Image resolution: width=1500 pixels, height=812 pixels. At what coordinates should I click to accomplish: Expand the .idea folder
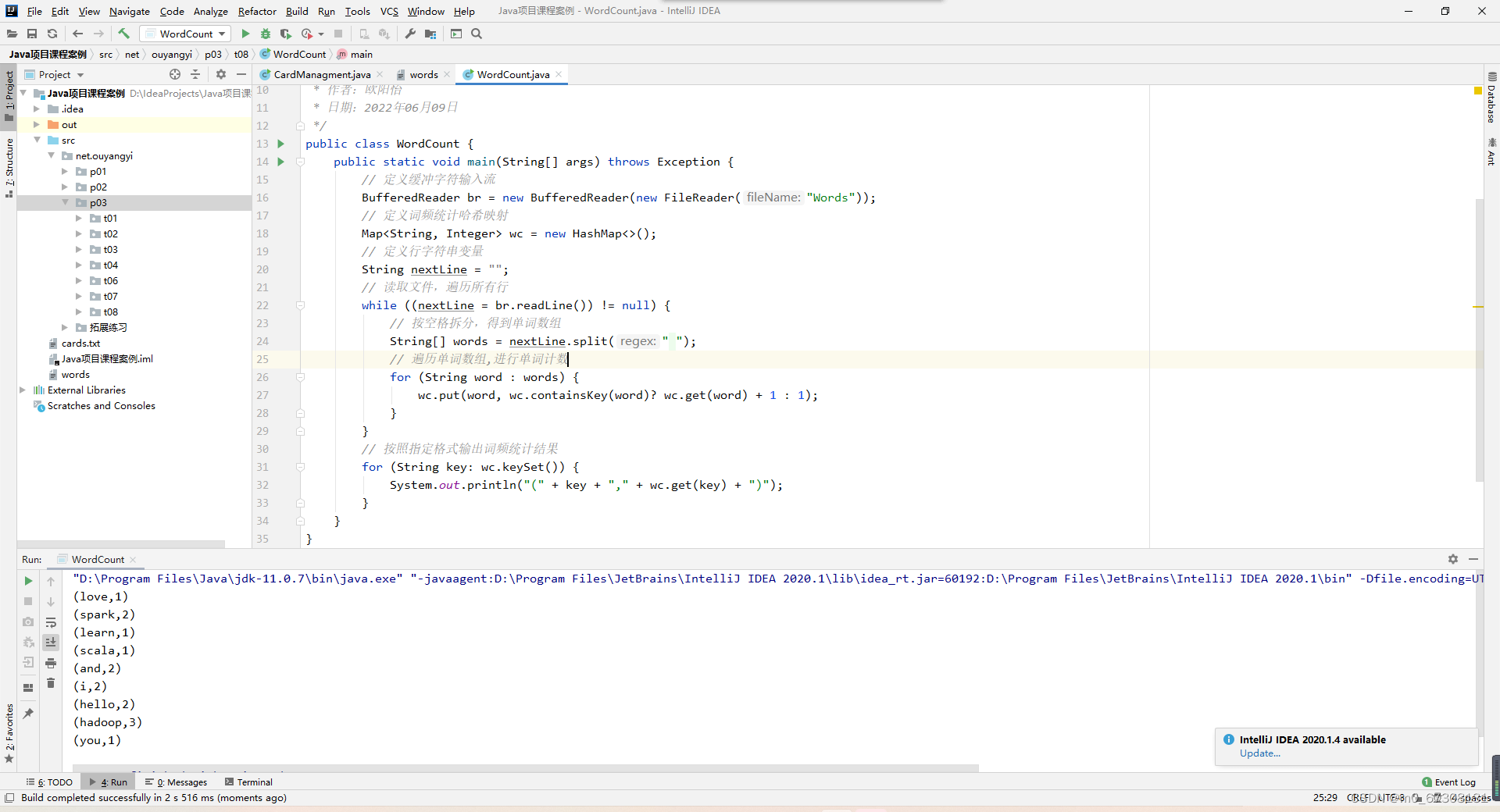tap(37, 109)
